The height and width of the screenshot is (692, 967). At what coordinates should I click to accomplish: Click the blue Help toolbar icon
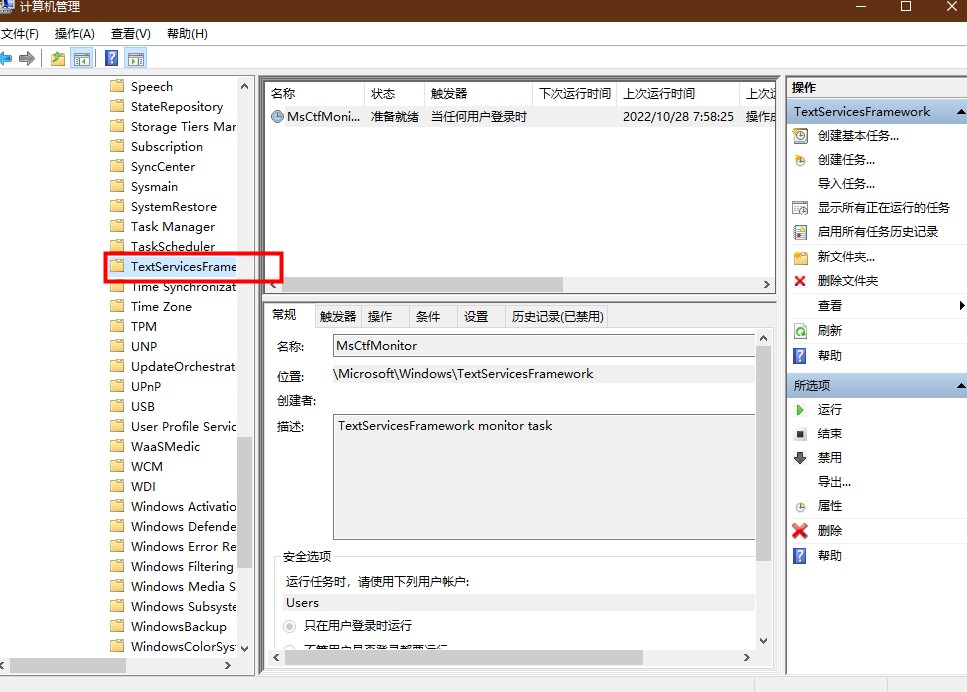pyautogui.click(x=112, y=59)
